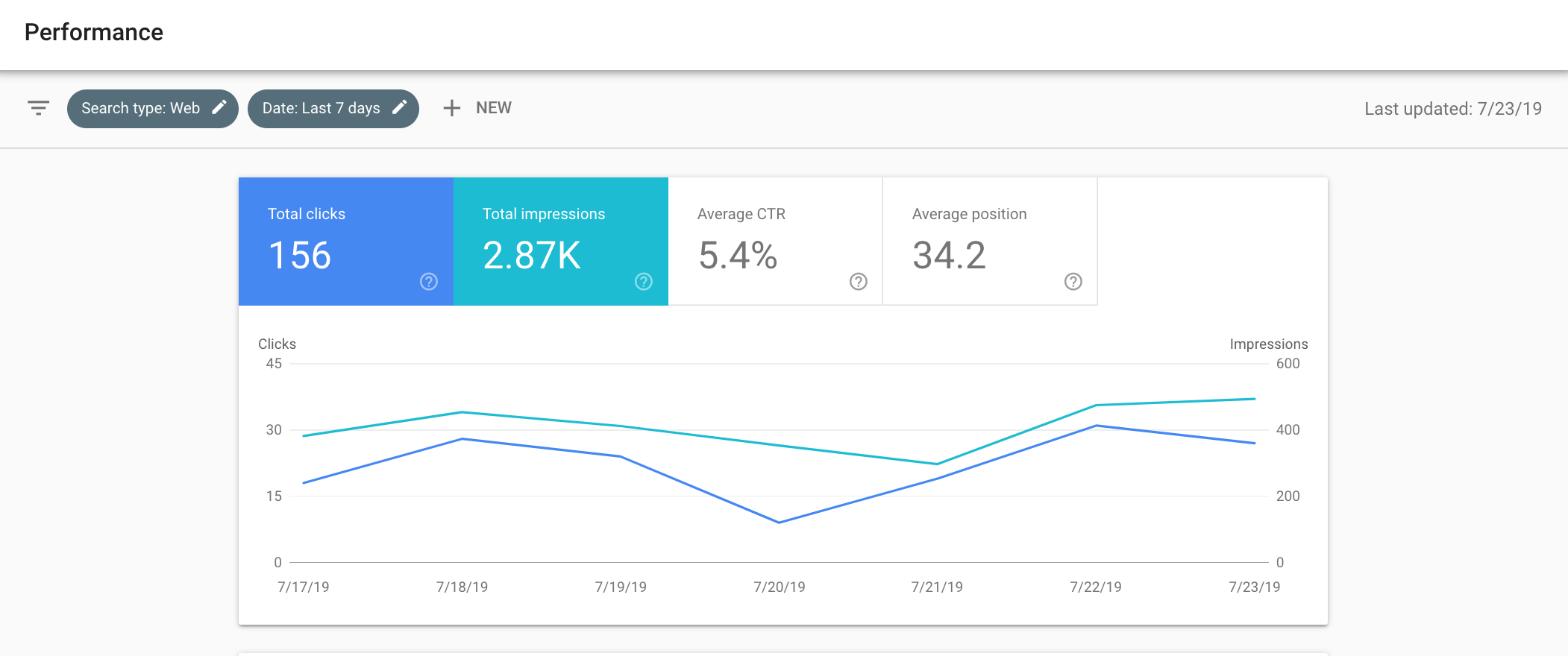Click the 7/18/19 date label on chart

(462, 587)
